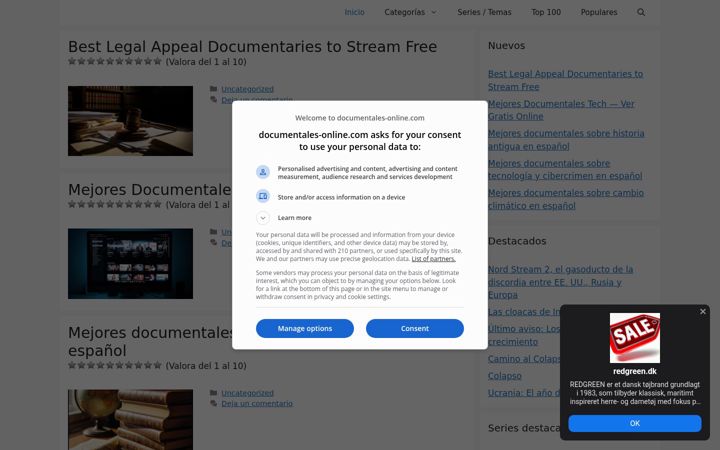720x450 pixels.
Task: Open the Top 100 menu item
Action: coord(546,12)
